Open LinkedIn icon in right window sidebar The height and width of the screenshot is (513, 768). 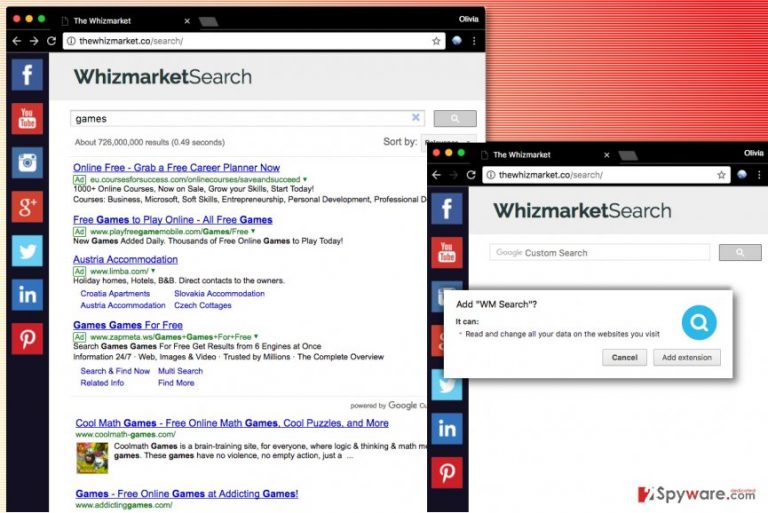tap(447, 429)
